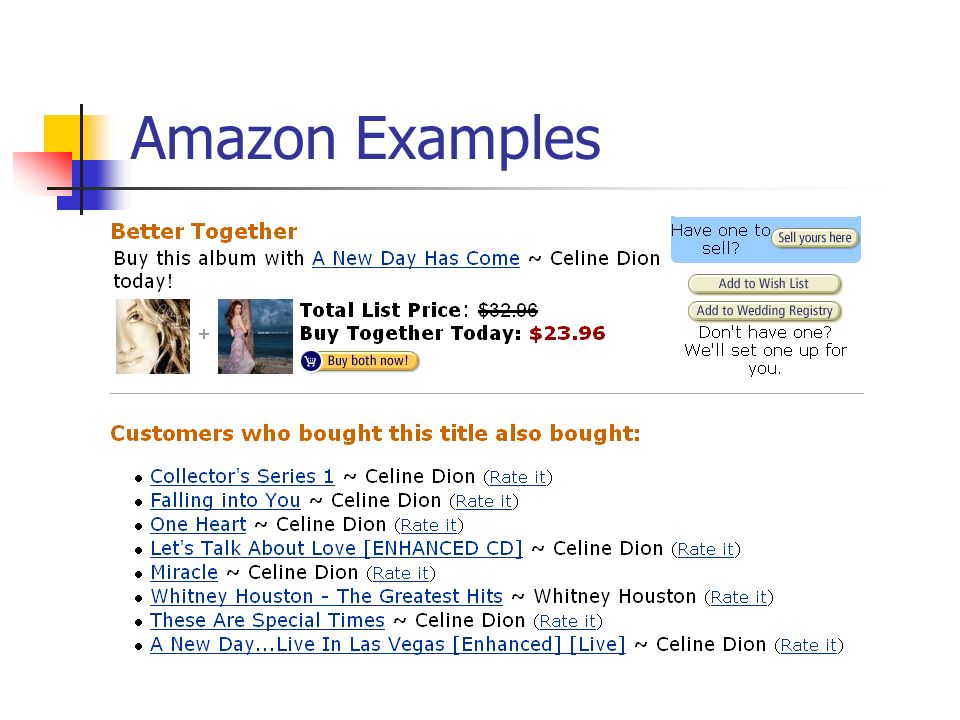The width and height of the screenshot is (960, 720).
Task: Open Collector's Series 1 album link
Action: click(242, 476)
